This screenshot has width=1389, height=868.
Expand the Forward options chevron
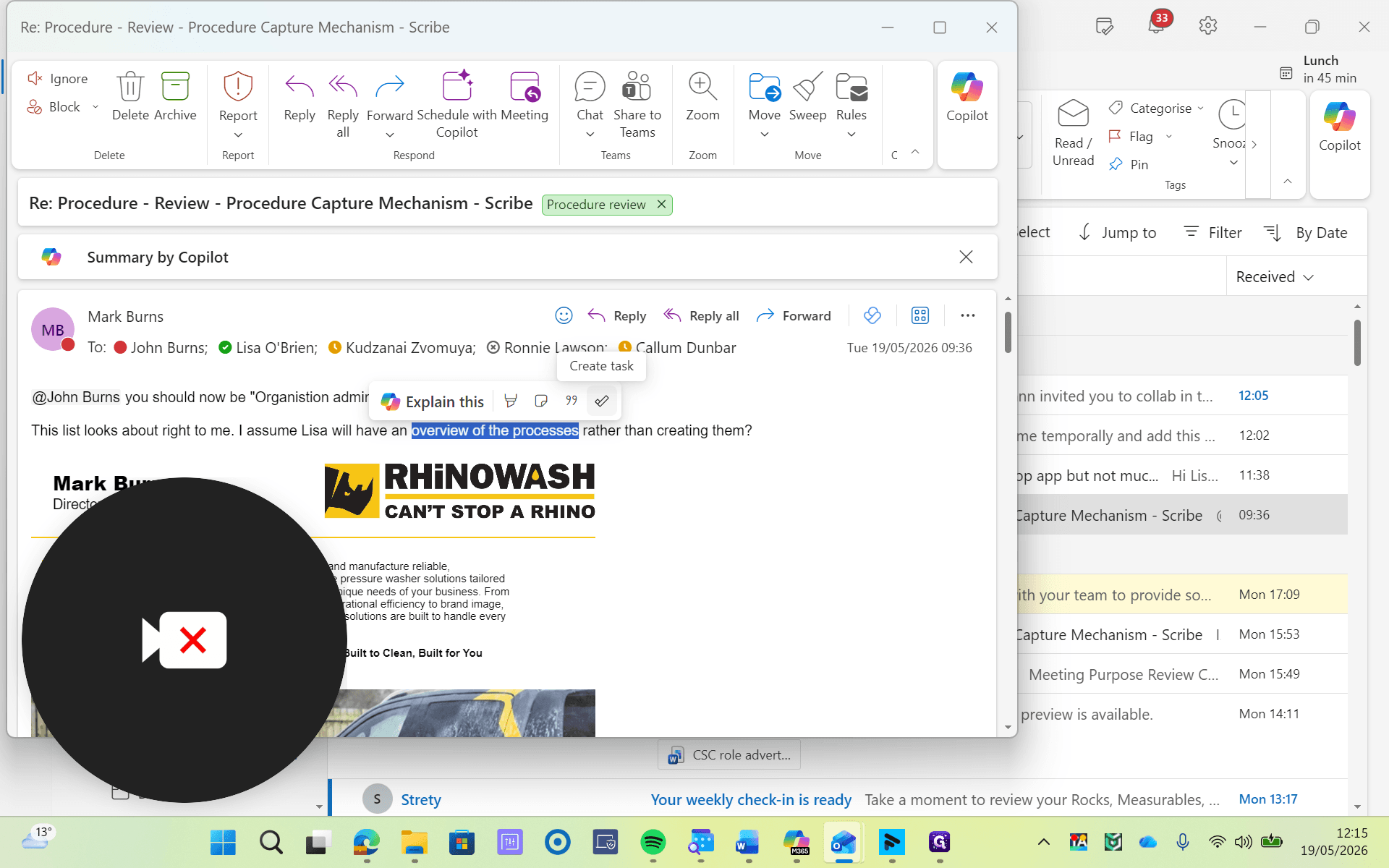[x=390, y=135]
